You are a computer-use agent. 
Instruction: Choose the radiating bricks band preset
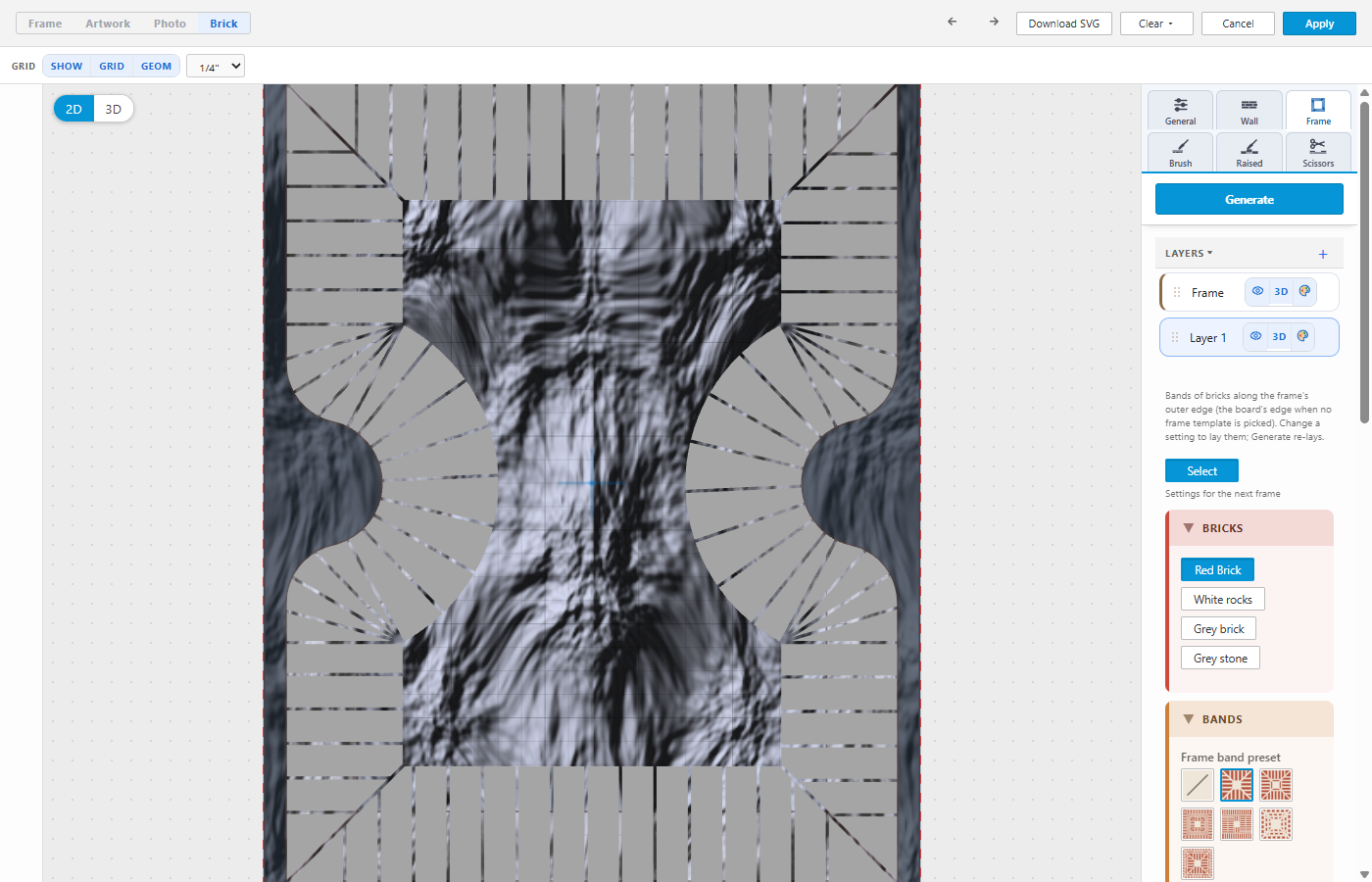pyautogui.click(x=1237, y=785)
